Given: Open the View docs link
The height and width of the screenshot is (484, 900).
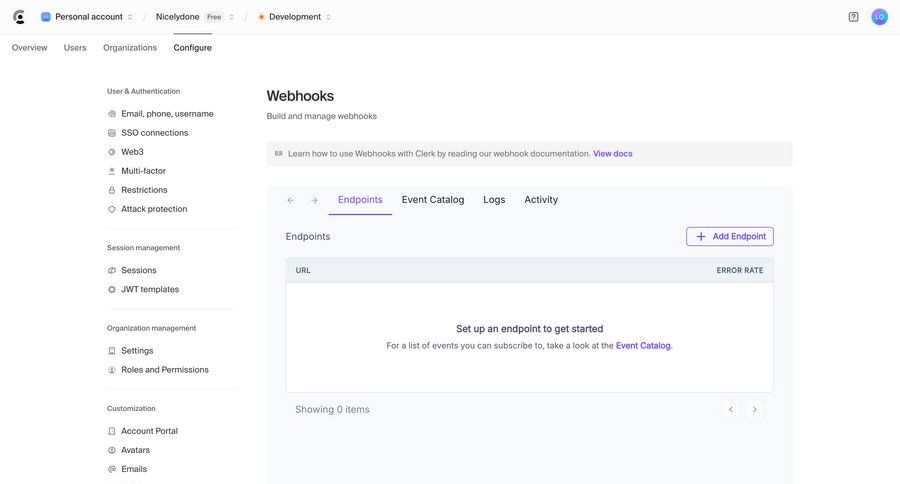Looking at the screenshot, I should [612, 154].
